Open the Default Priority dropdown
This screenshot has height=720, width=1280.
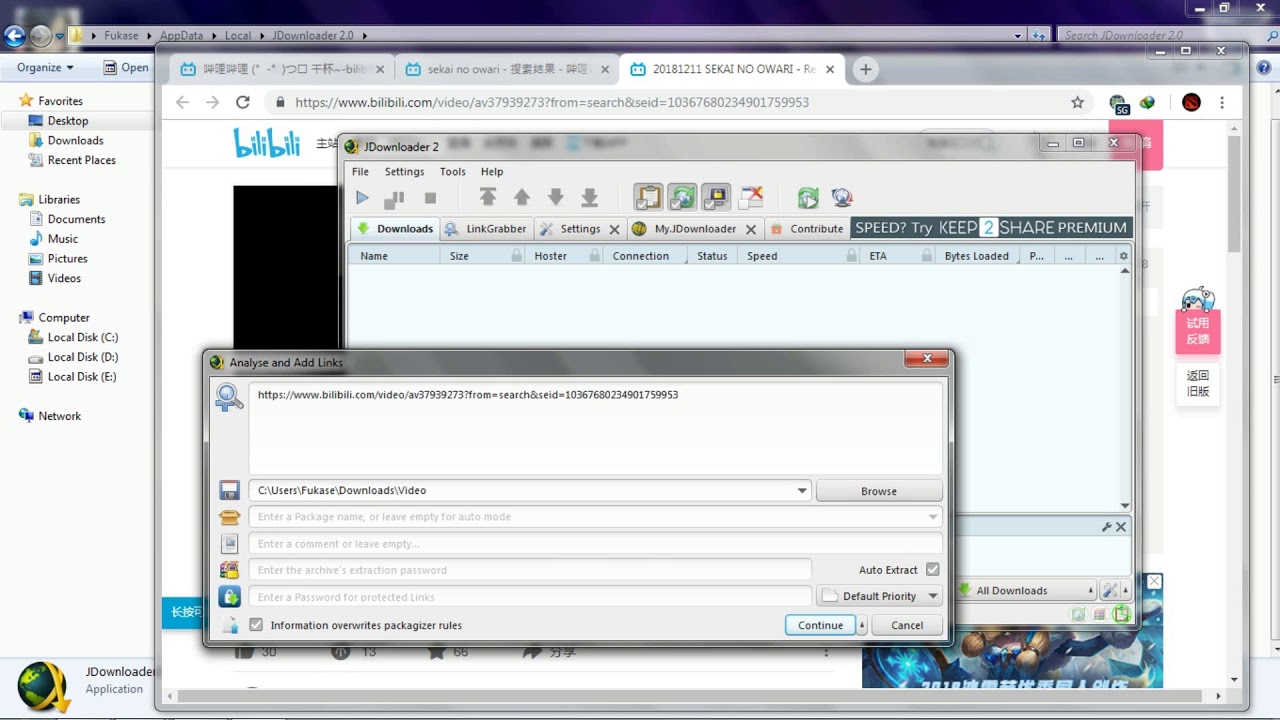(x=879, y=596)
